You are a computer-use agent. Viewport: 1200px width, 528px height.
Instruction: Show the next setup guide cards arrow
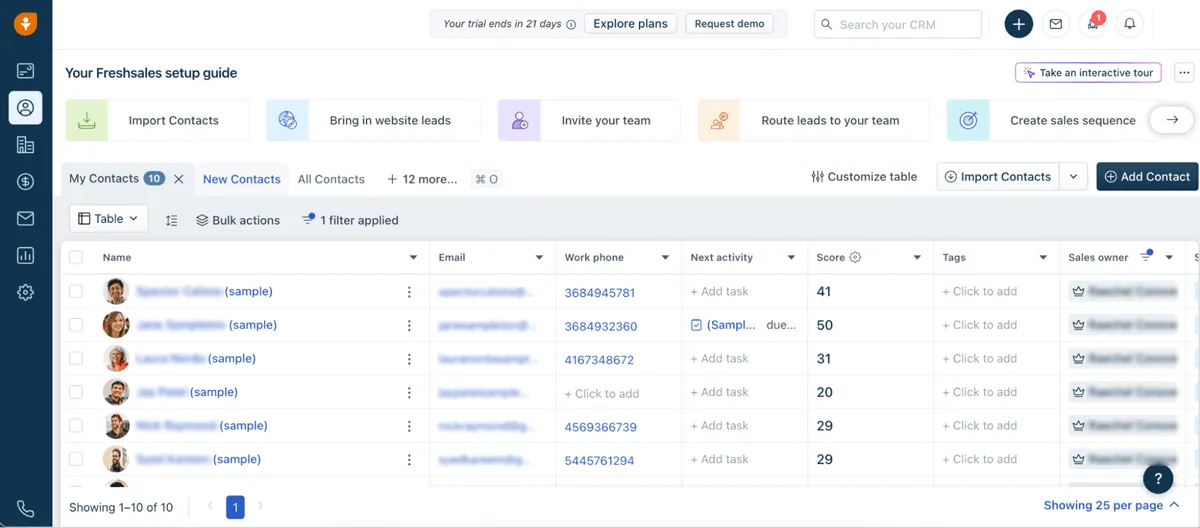tap(1172, 120)
